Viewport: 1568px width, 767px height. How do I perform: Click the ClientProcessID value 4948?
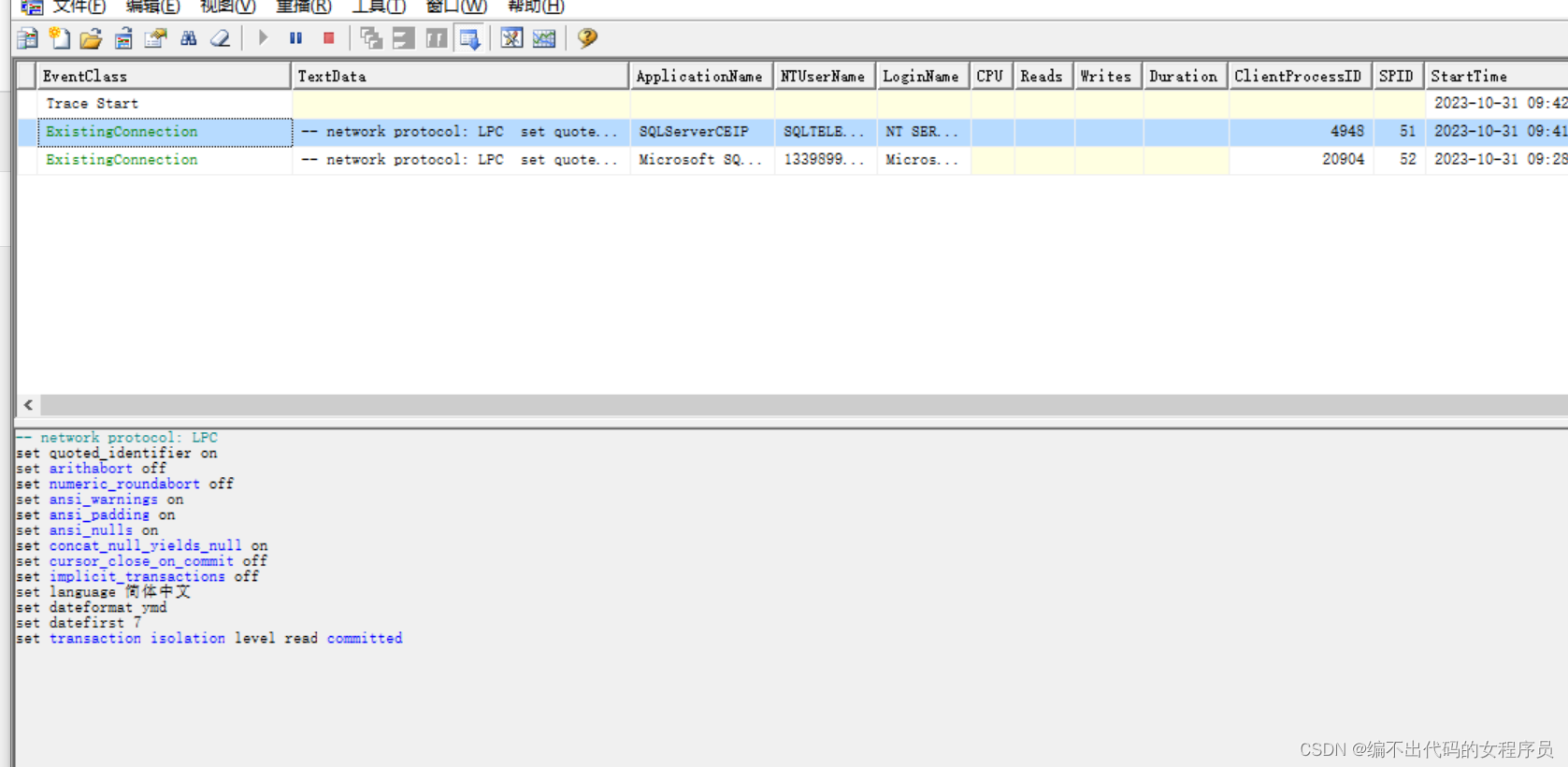click(x=1347, y=132)
